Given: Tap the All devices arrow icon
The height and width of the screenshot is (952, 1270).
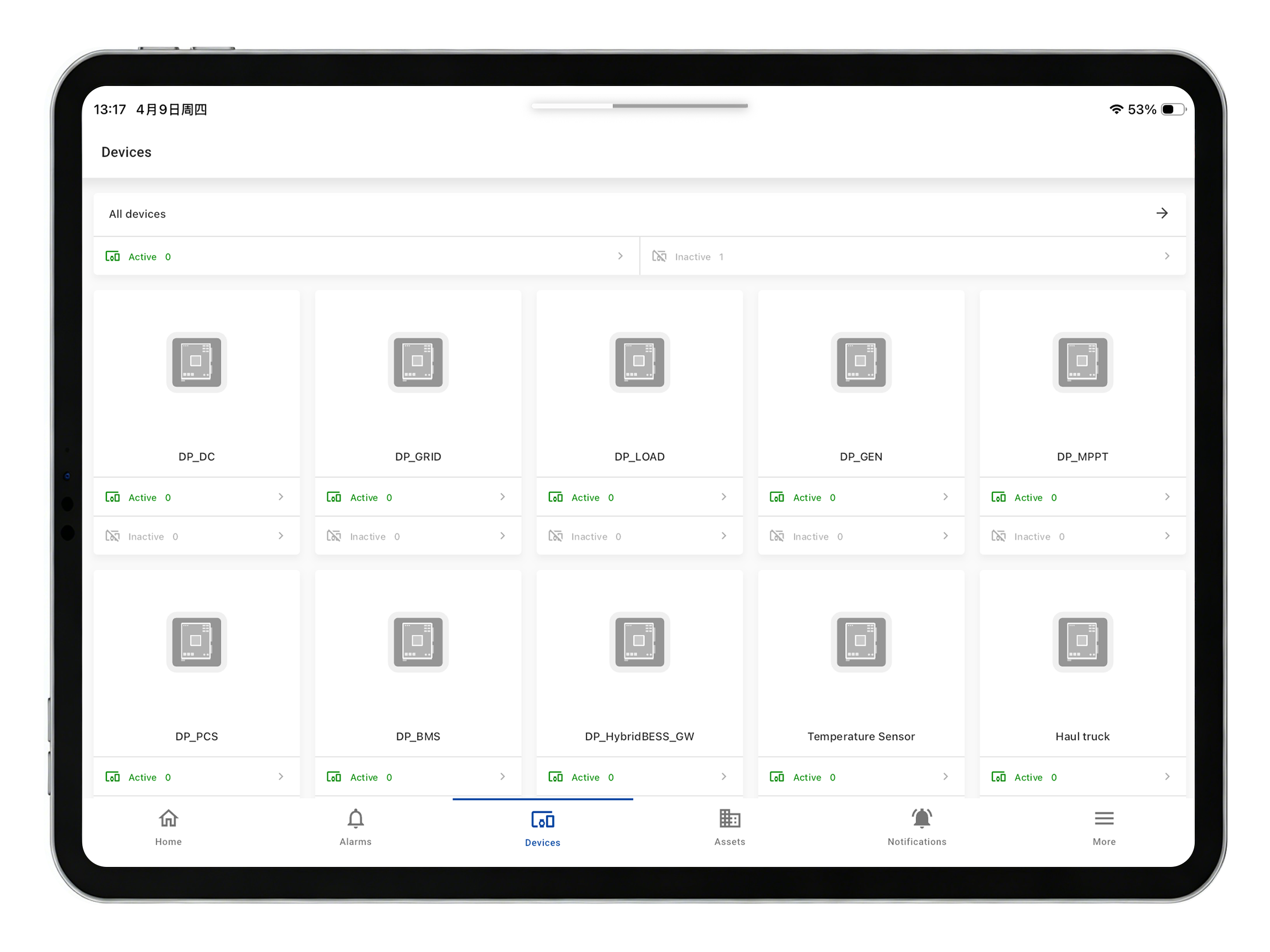Looking at the screenshot, I should point(1162,214).
